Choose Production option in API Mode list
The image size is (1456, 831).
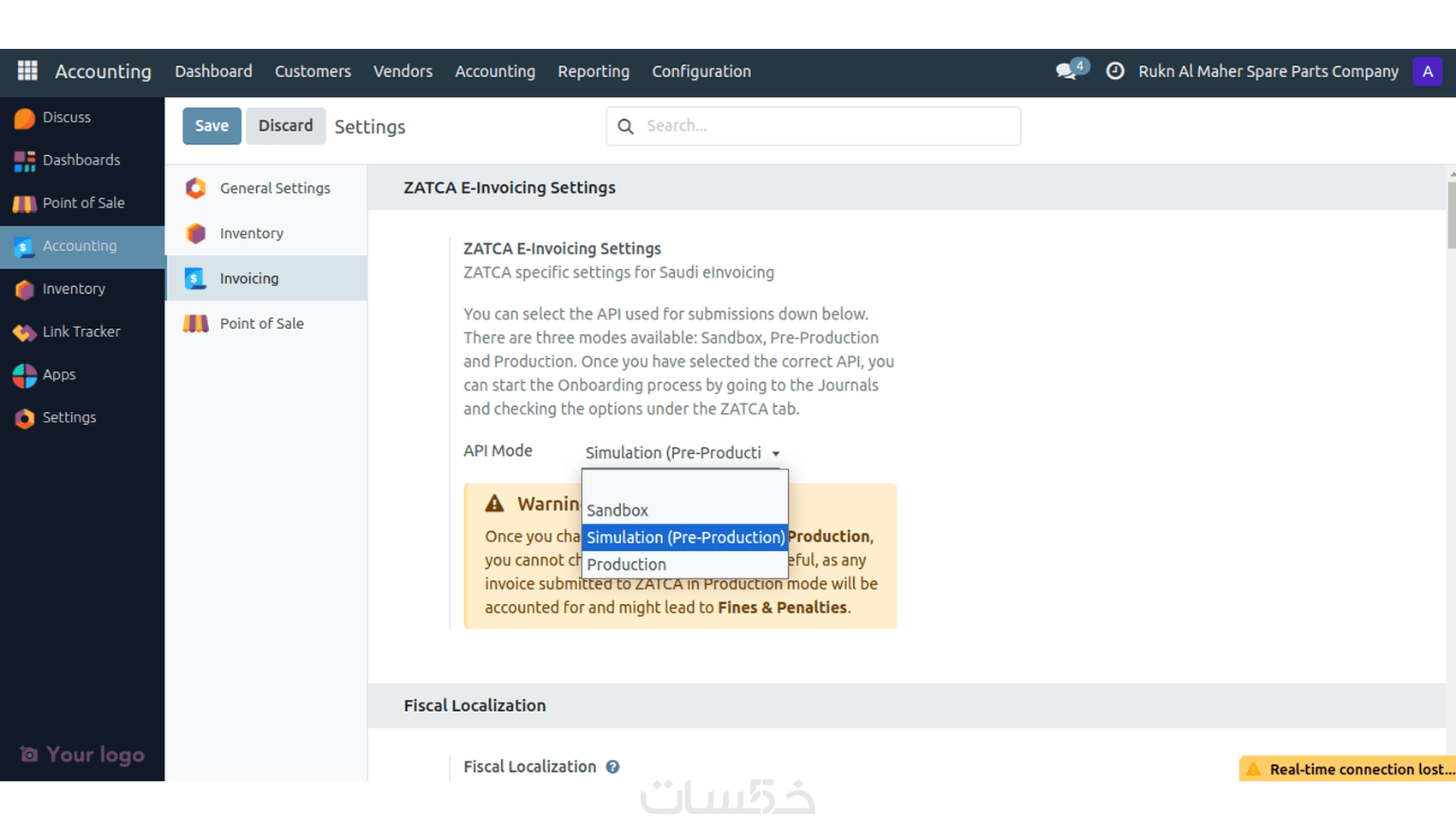pos(626,565)
